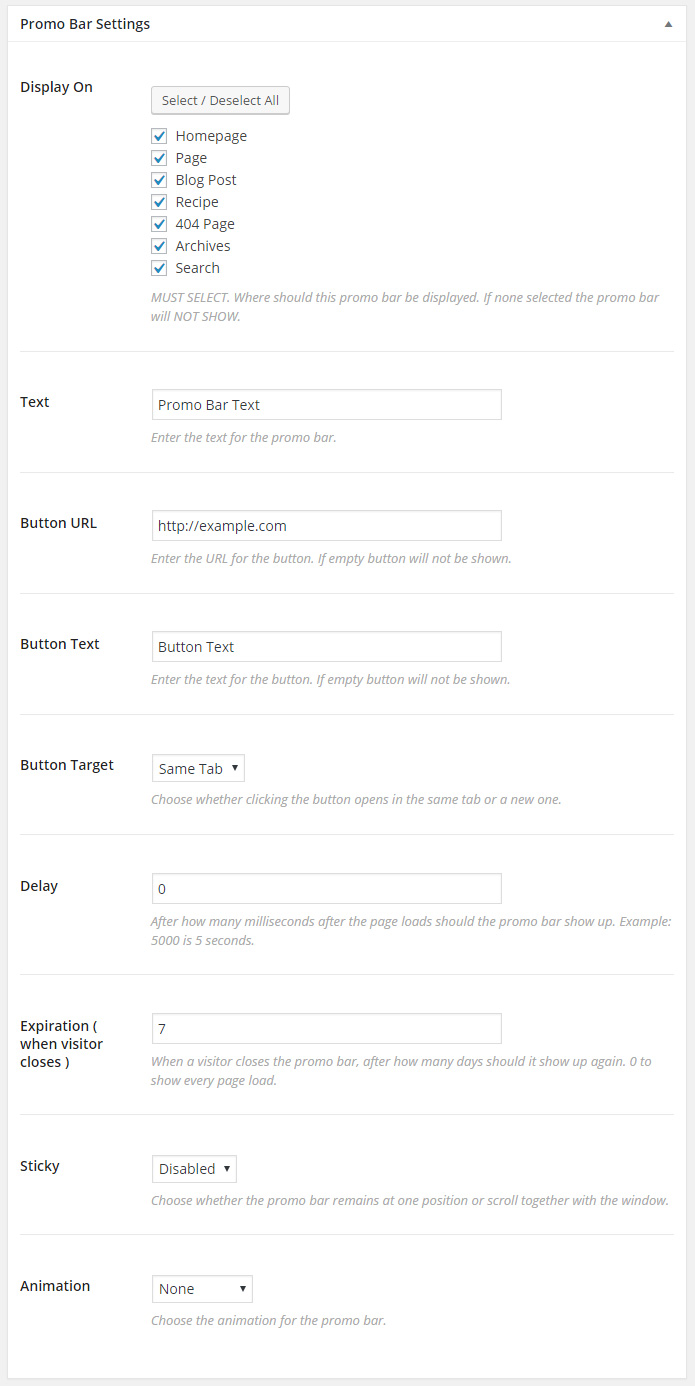This screenshot has width=695, height=1386.
Task: Open the Button Target dropdown
Action: click(198, 768)
